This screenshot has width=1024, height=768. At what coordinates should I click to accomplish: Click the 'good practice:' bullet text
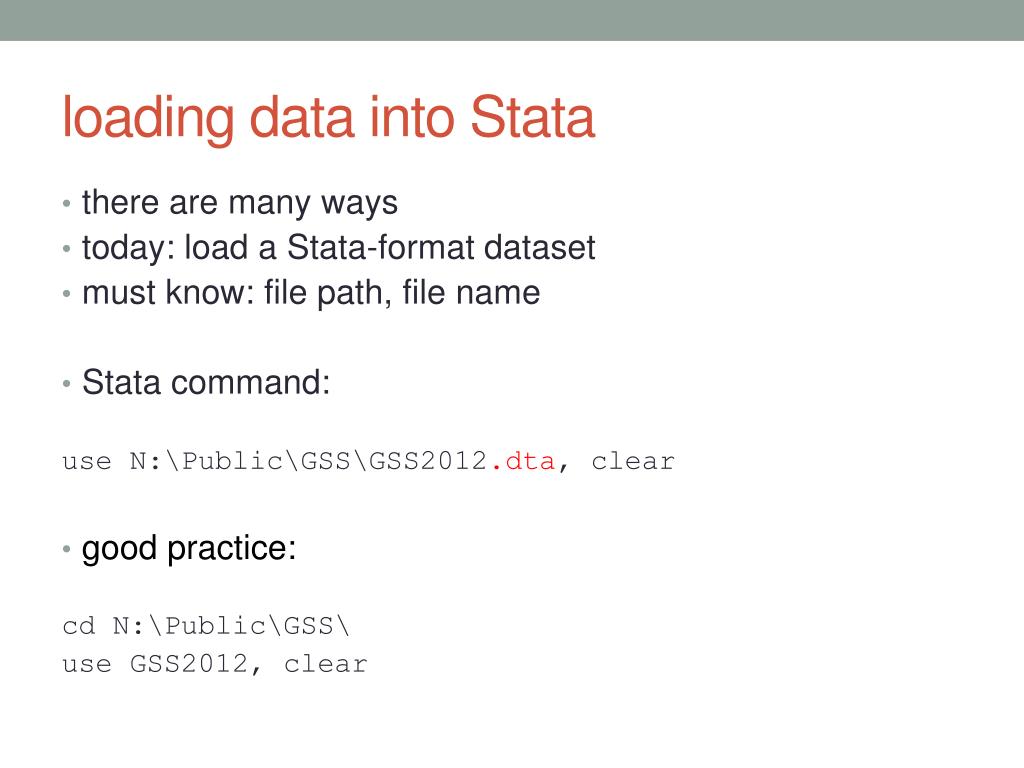[x=189, y=549]
